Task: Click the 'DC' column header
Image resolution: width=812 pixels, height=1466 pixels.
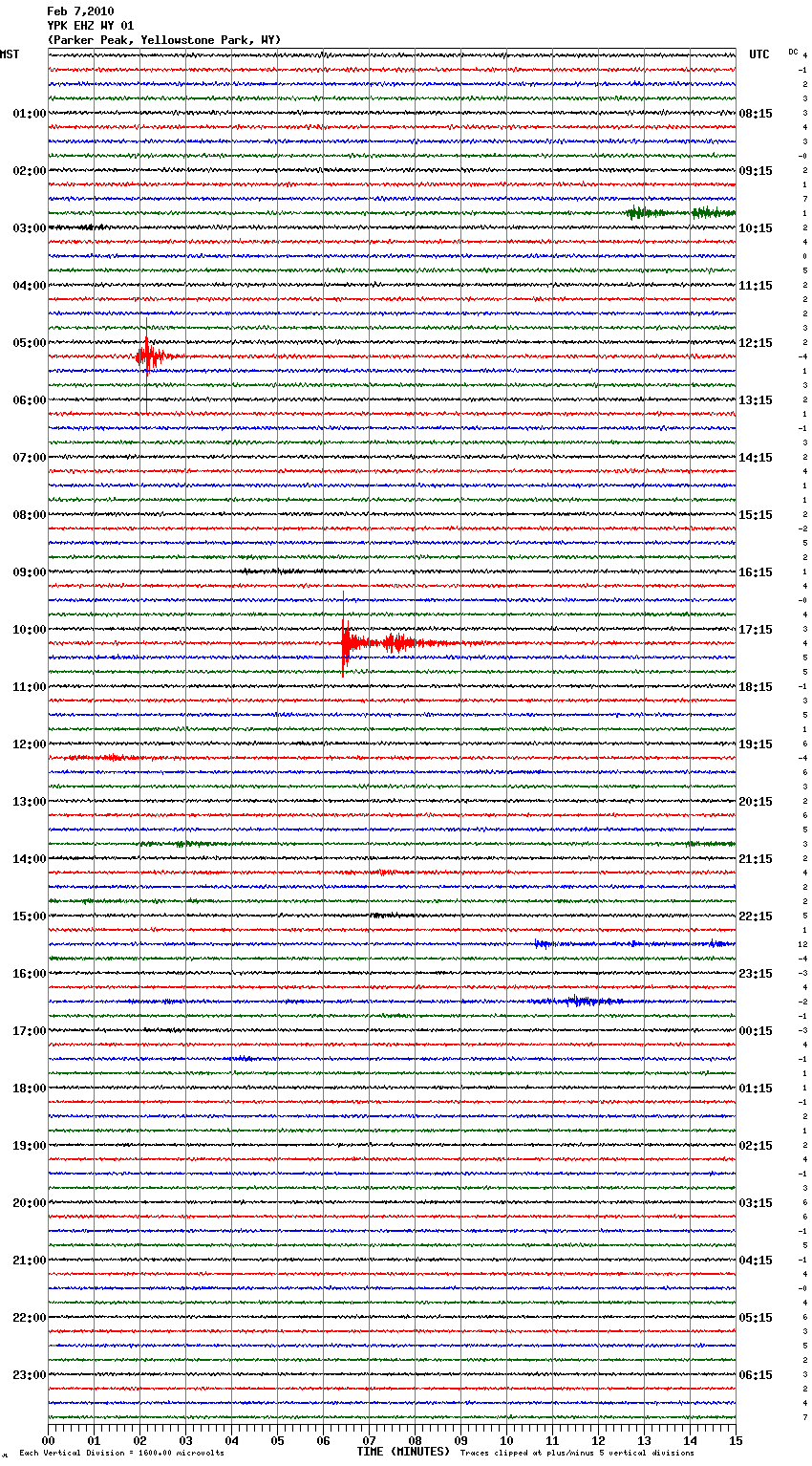Action: tap(793, 52)
